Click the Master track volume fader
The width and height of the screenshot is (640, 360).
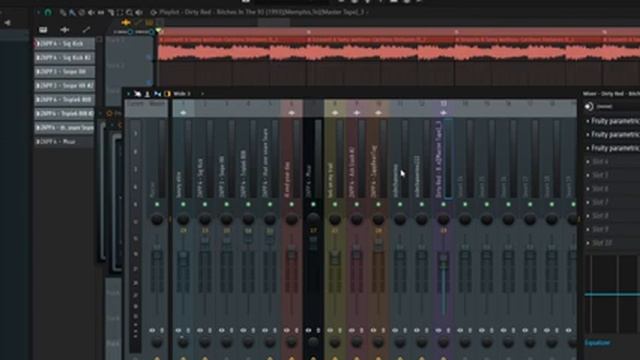click(157, 255)
